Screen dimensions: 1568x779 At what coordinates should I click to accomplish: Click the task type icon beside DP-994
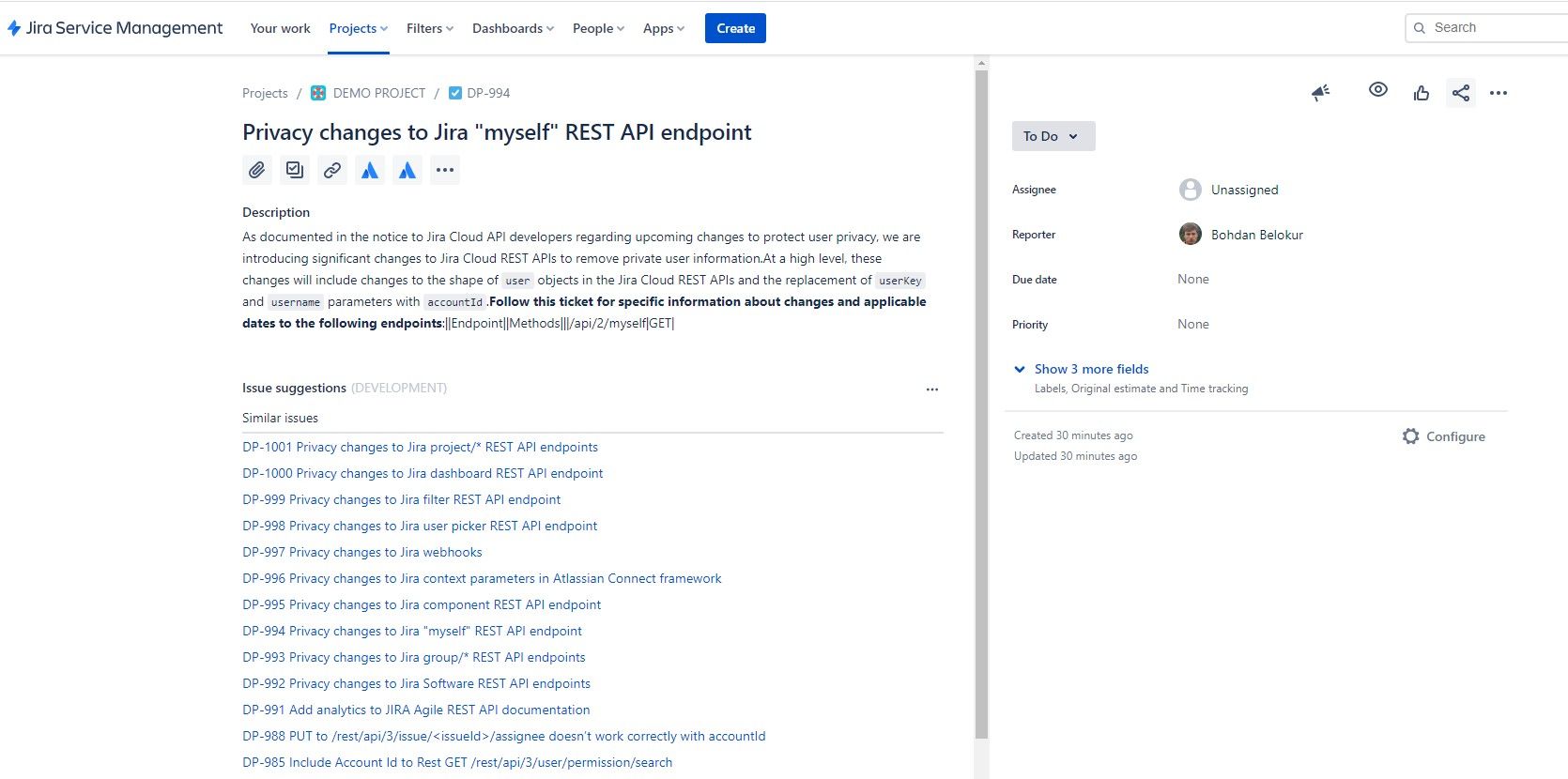point(455,93)
